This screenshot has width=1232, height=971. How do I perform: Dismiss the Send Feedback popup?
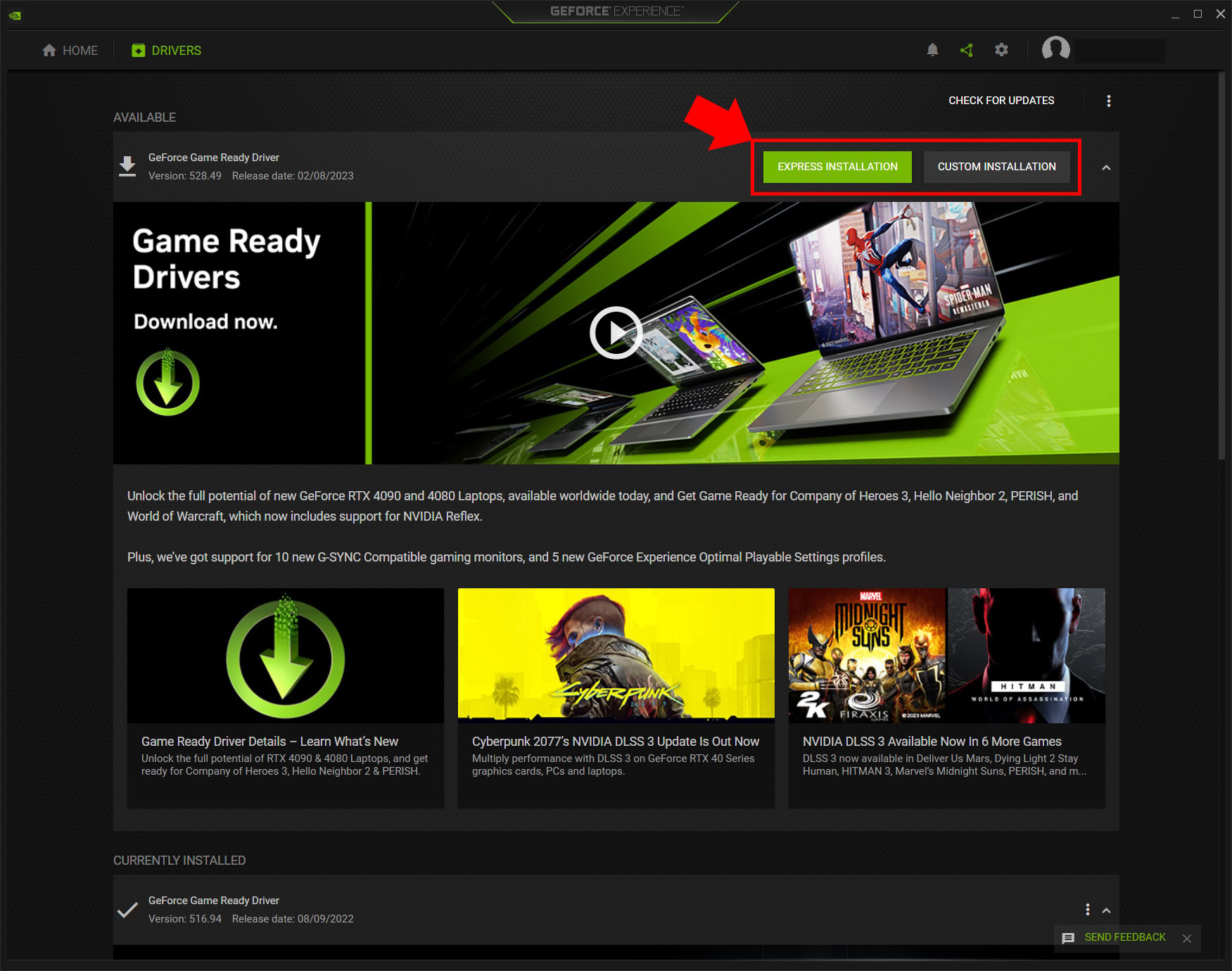(x=1187, y=939)
